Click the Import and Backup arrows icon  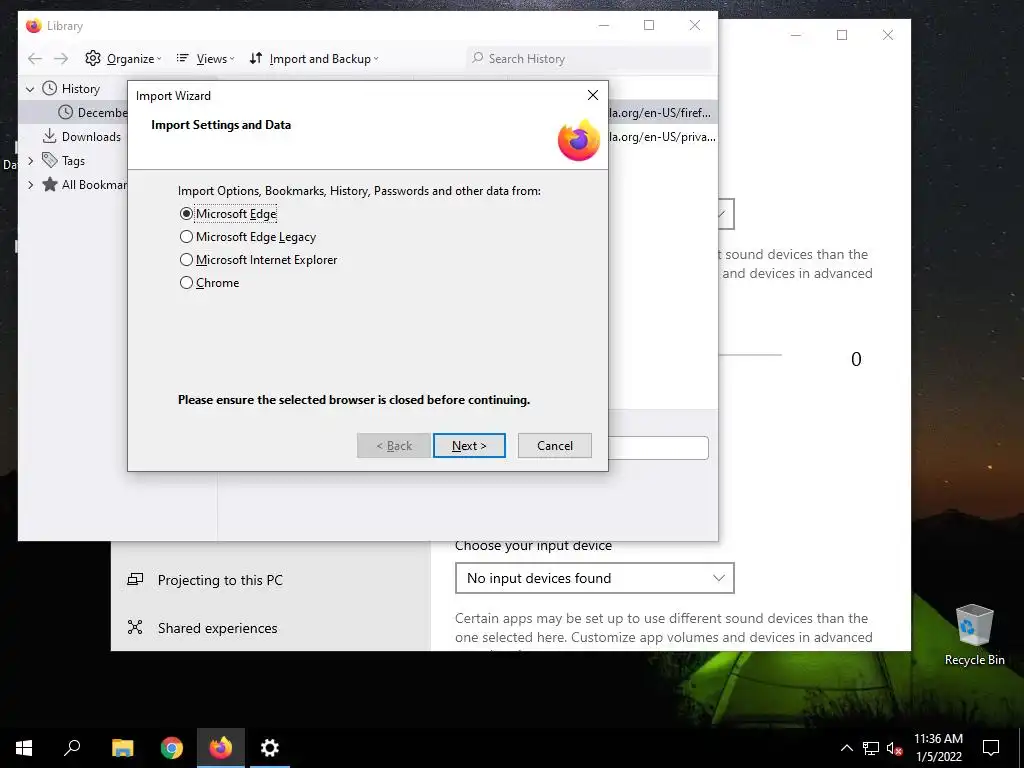pyautogui.click(x=256, y=58)
